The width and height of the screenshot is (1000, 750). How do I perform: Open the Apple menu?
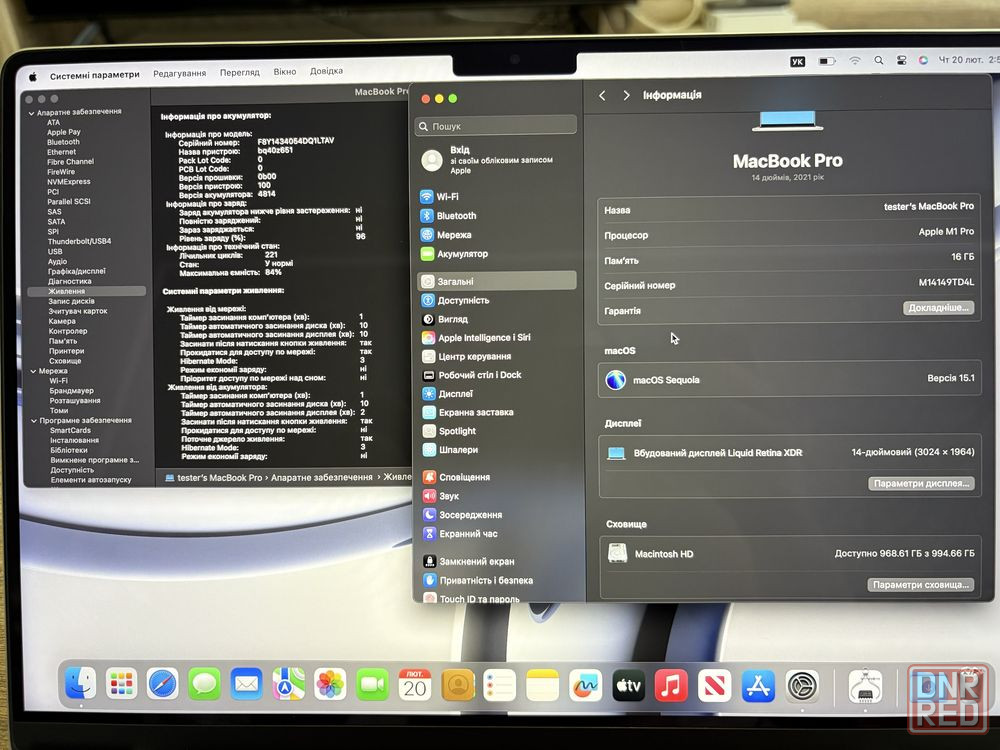tap(33, 77)
